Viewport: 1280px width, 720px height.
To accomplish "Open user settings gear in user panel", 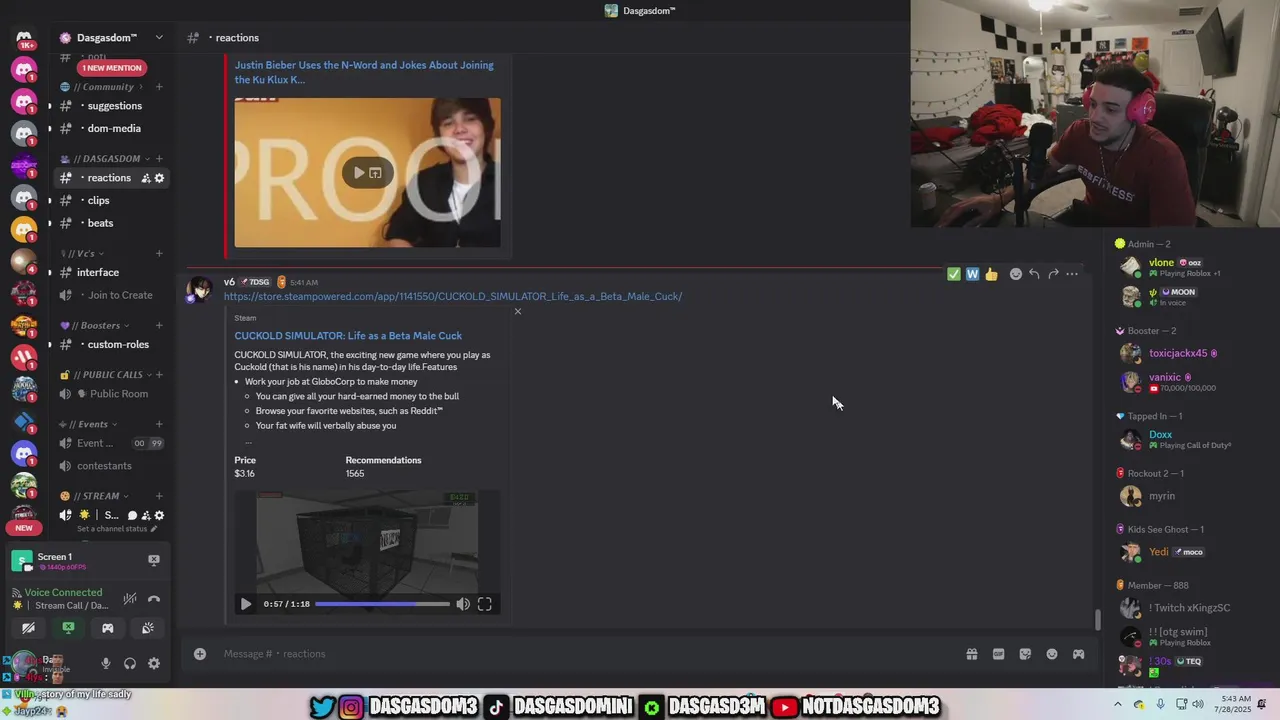I will 154,663.
